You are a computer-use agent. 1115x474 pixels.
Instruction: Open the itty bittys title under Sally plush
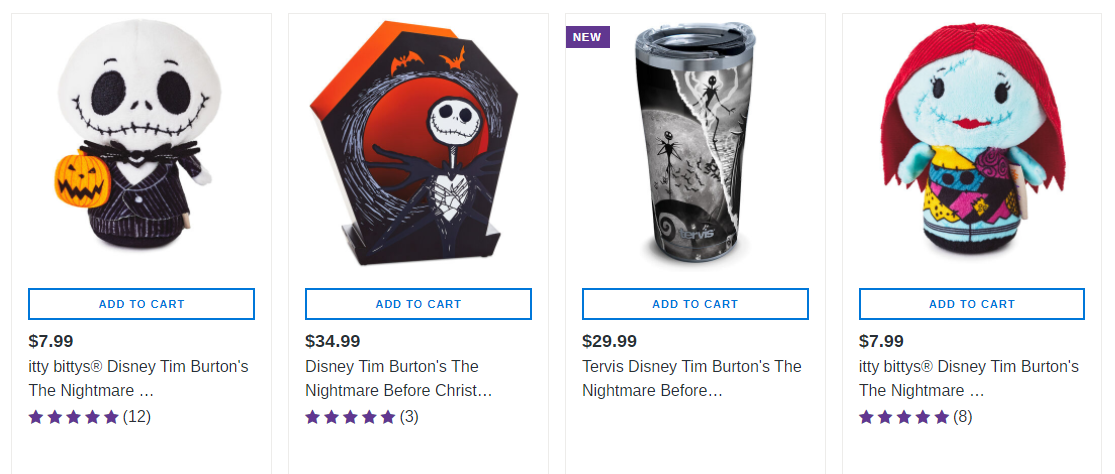tap(968, 378)
